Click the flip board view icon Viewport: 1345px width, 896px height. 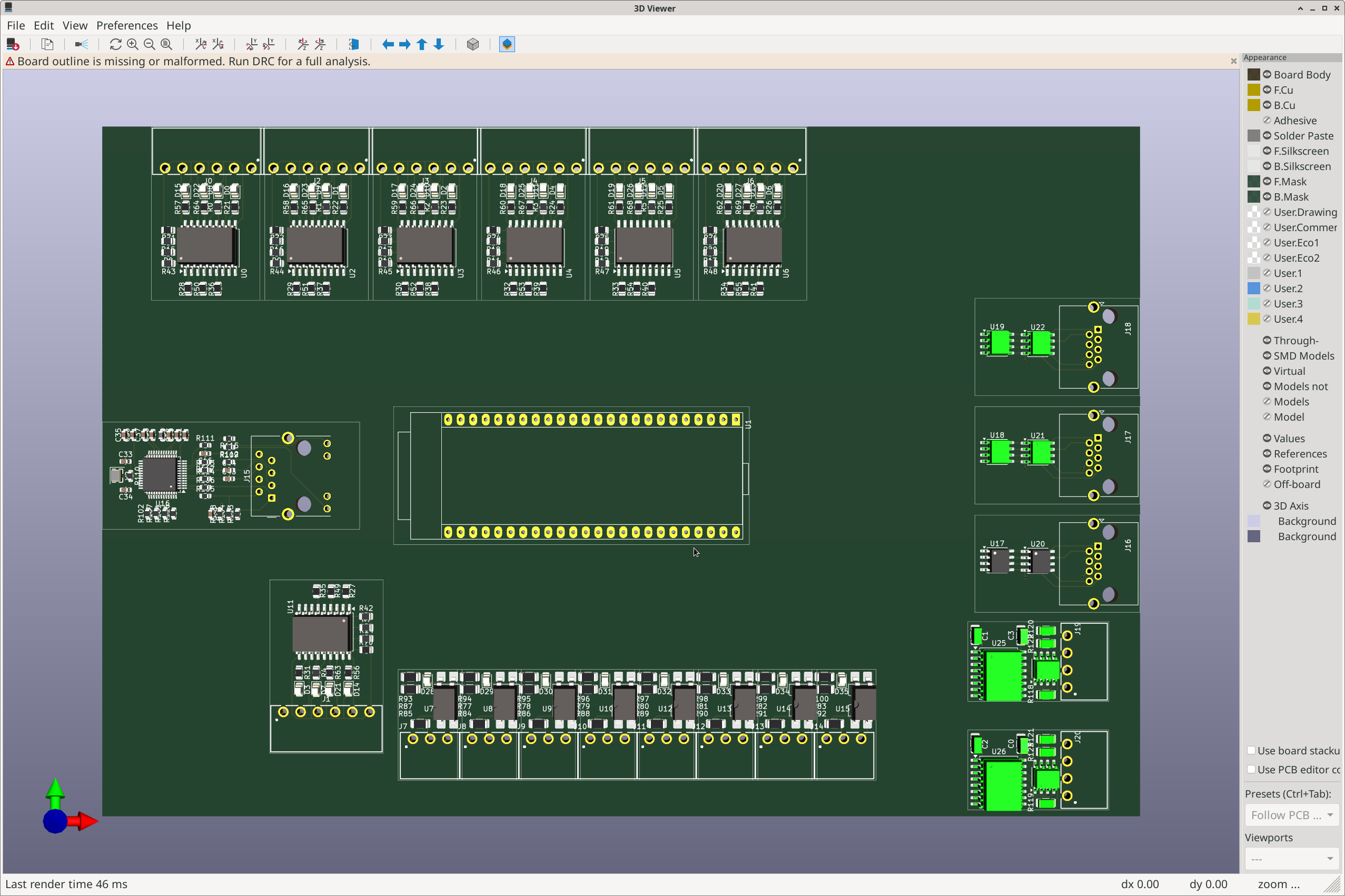[x=354, y=45]
